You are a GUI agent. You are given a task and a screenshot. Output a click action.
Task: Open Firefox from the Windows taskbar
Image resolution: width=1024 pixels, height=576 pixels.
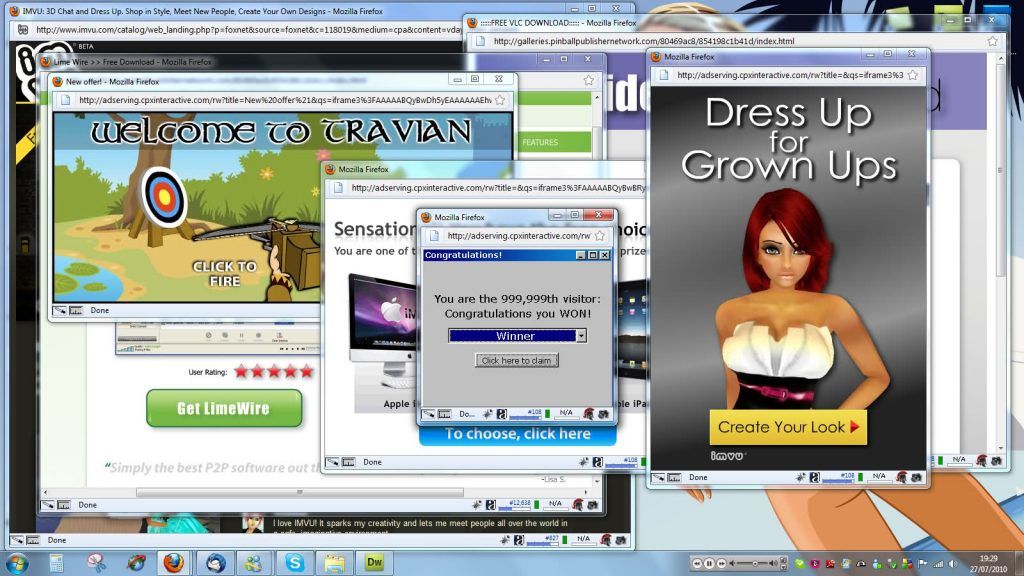(x=174, y=563)
